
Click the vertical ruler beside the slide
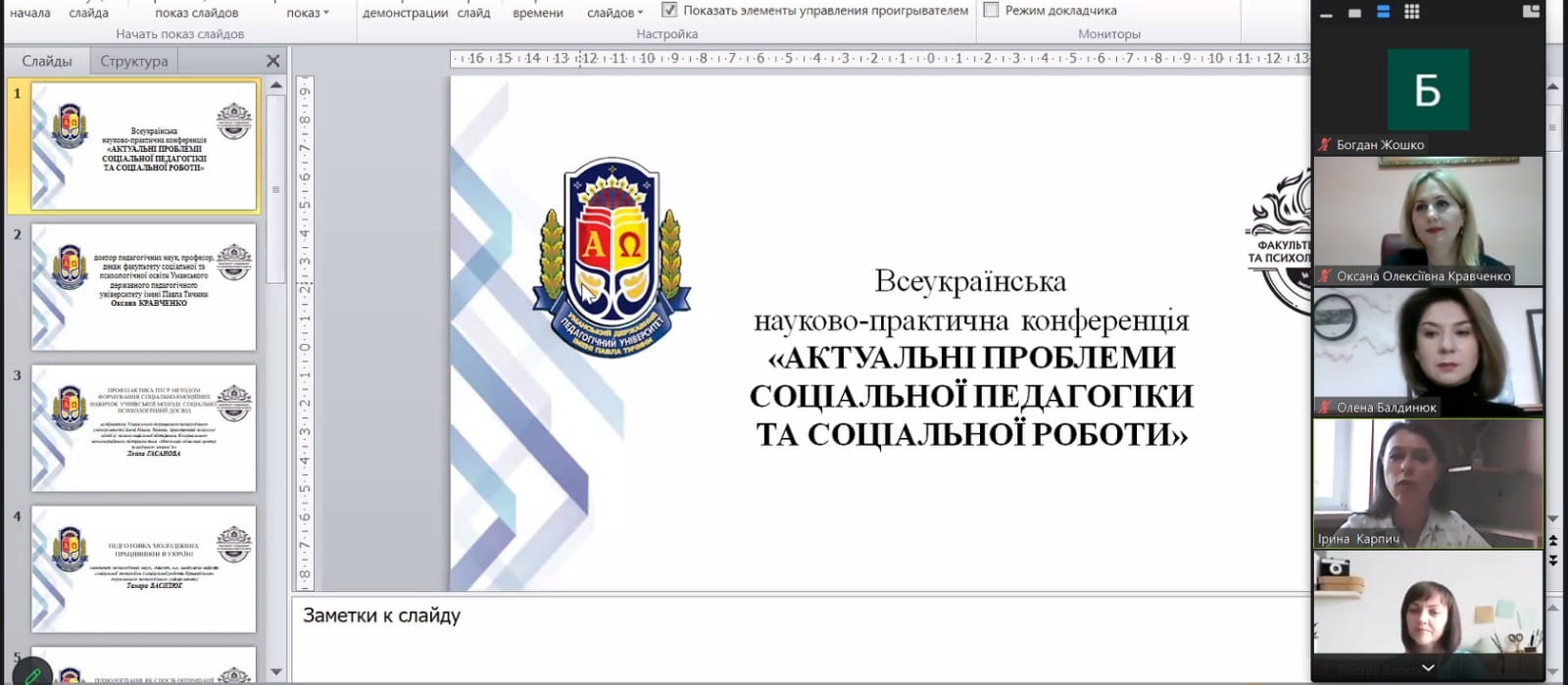coord(305,333)
